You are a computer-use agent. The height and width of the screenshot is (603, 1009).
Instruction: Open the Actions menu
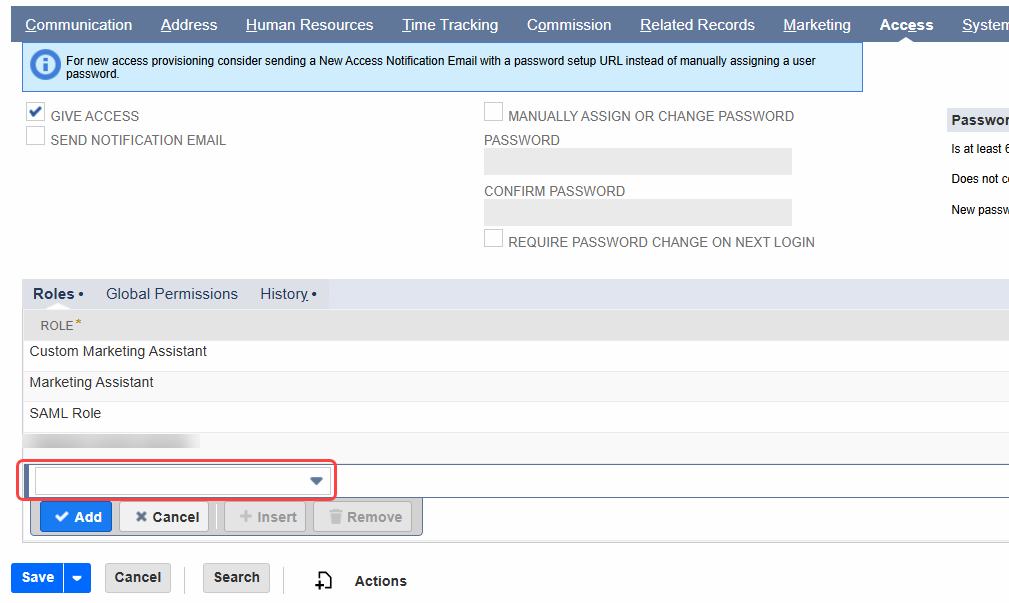[x=380, y=581]
